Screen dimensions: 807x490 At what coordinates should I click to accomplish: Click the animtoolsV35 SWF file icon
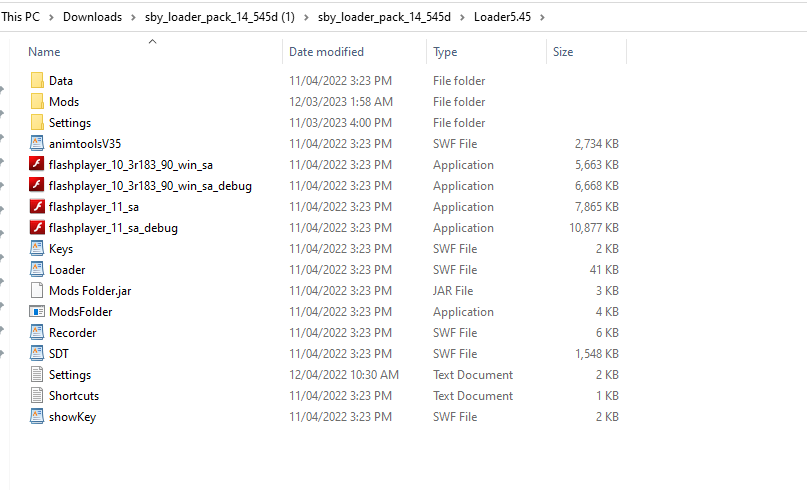point(37,144)
